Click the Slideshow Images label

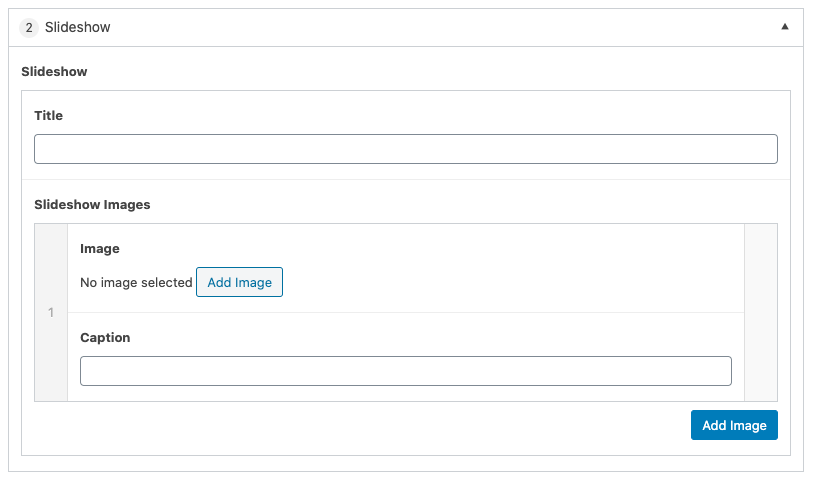[92, 205]
